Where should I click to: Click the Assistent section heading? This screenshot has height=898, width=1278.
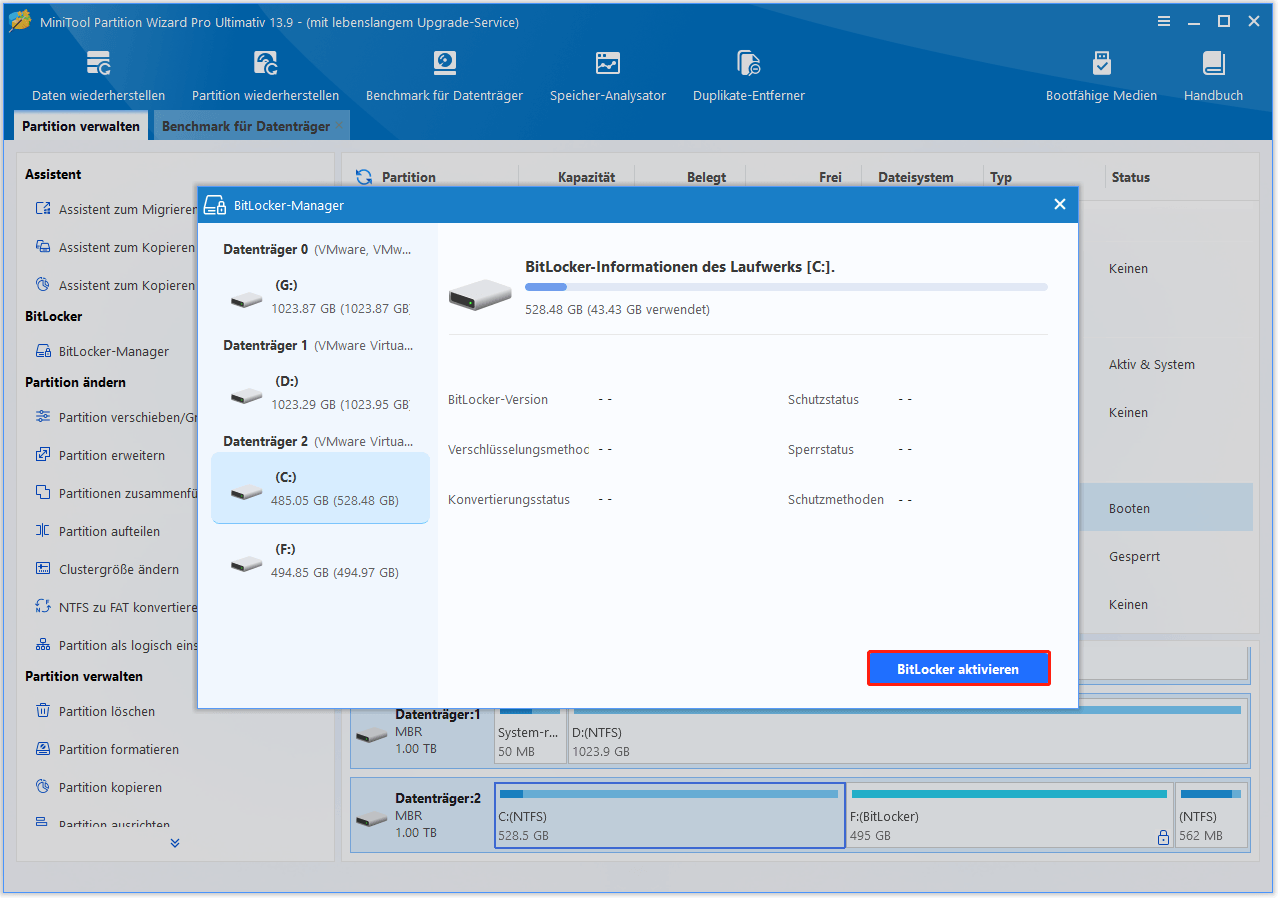pos(53,174)
